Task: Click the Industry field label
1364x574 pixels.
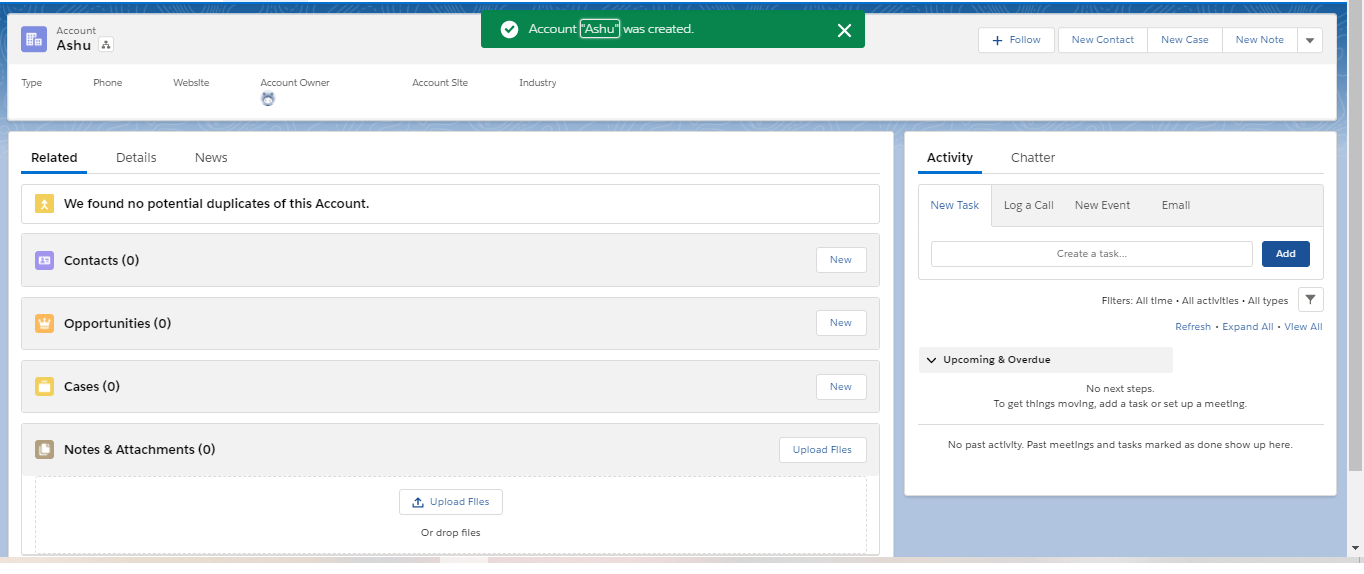Action: pyautogui.click(x=538, y=83)
